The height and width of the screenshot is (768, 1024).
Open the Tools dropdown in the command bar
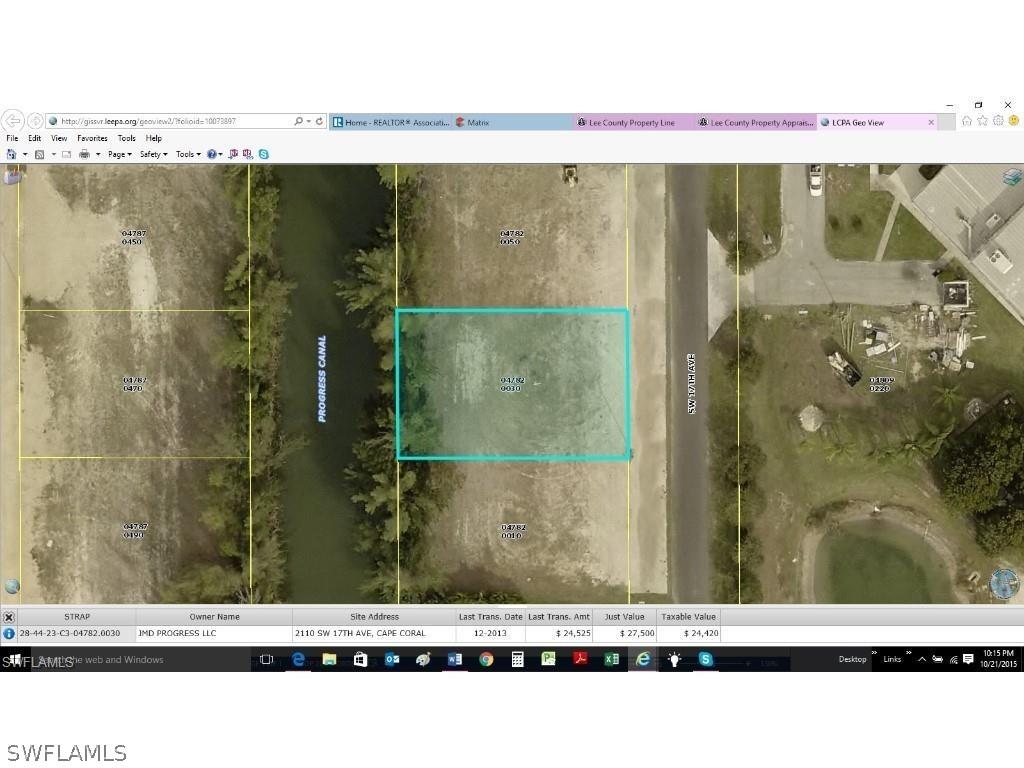(187, 153)
